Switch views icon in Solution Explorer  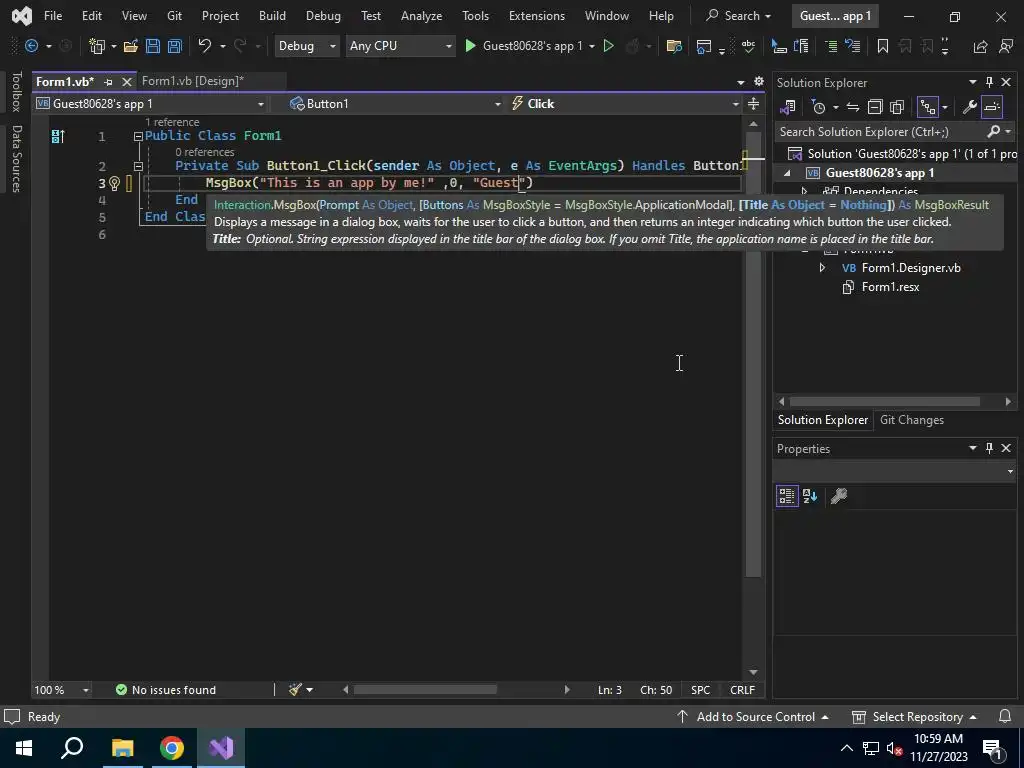coord(788,106)
